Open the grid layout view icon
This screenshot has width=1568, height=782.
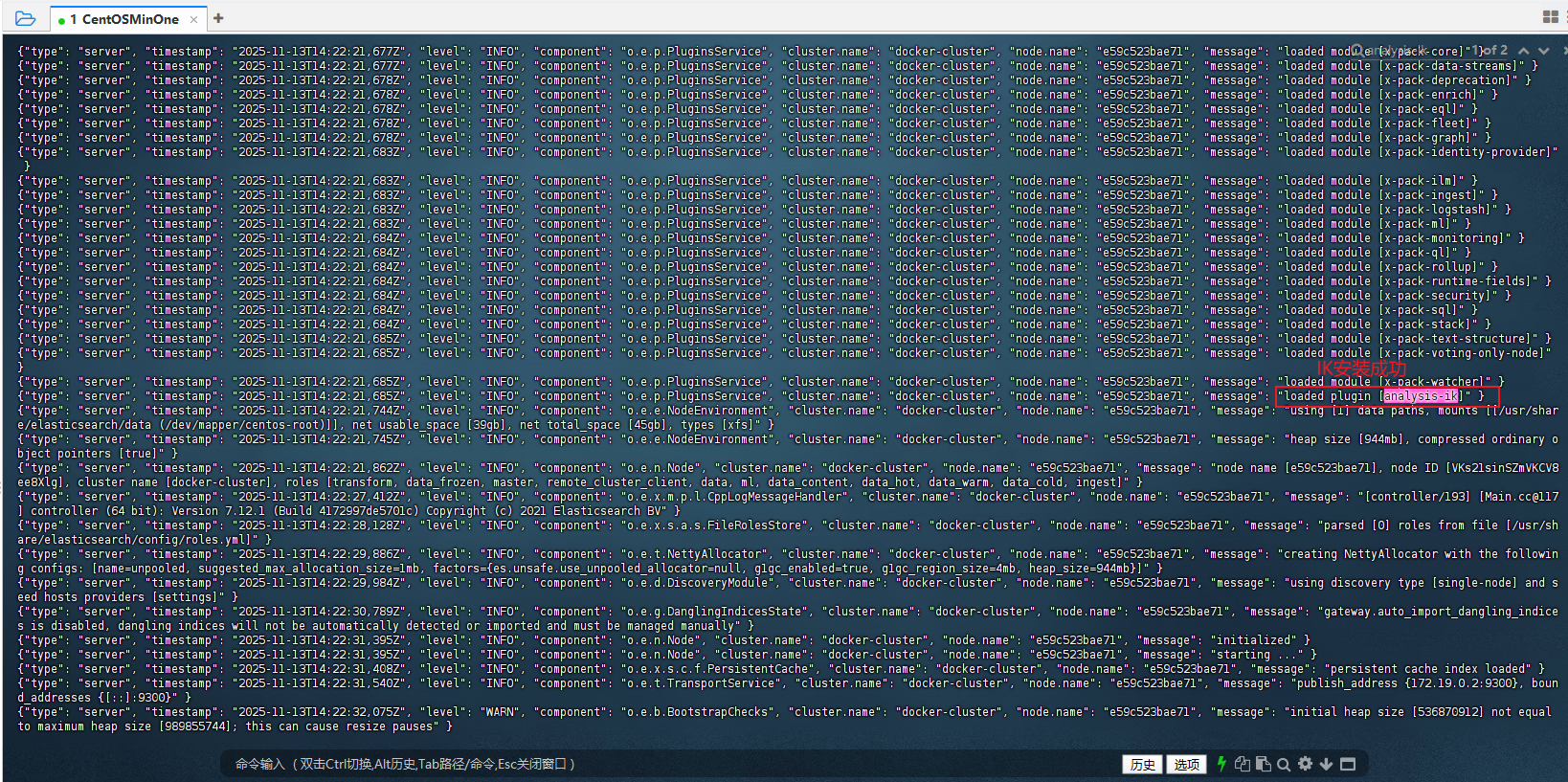click(1551, 17)
